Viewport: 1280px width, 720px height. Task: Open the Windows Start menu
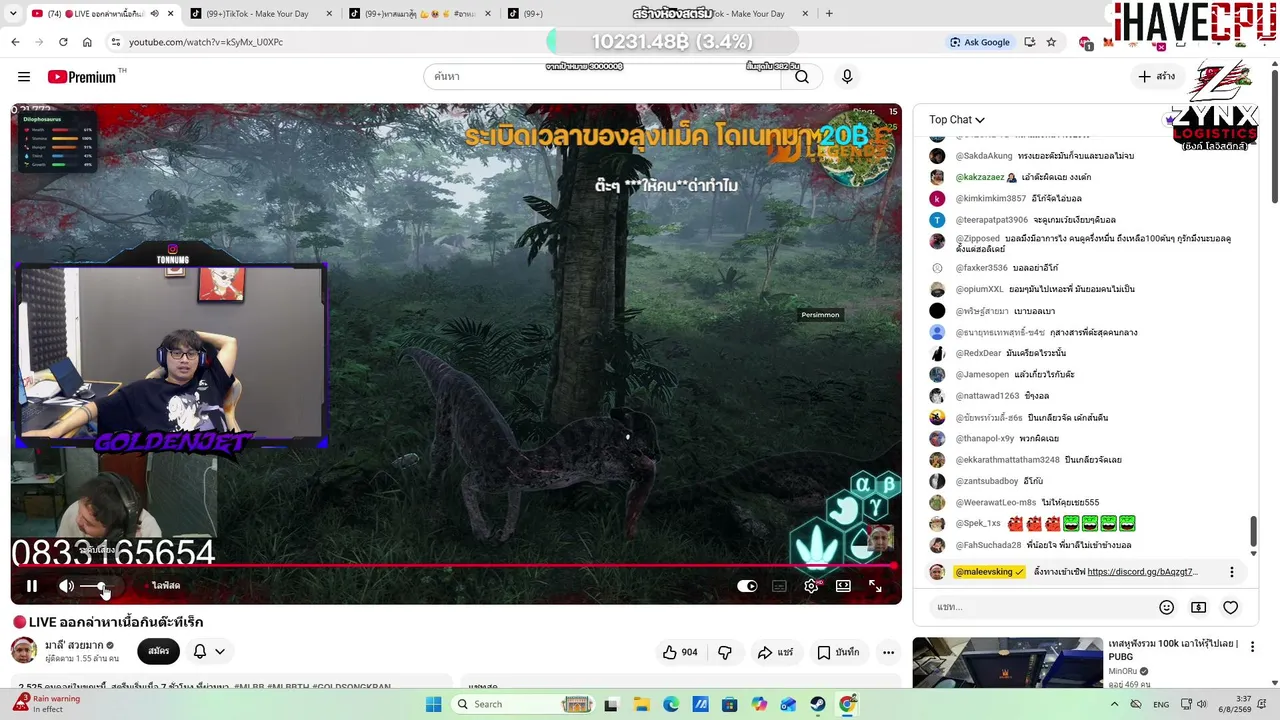click(433, 704)
